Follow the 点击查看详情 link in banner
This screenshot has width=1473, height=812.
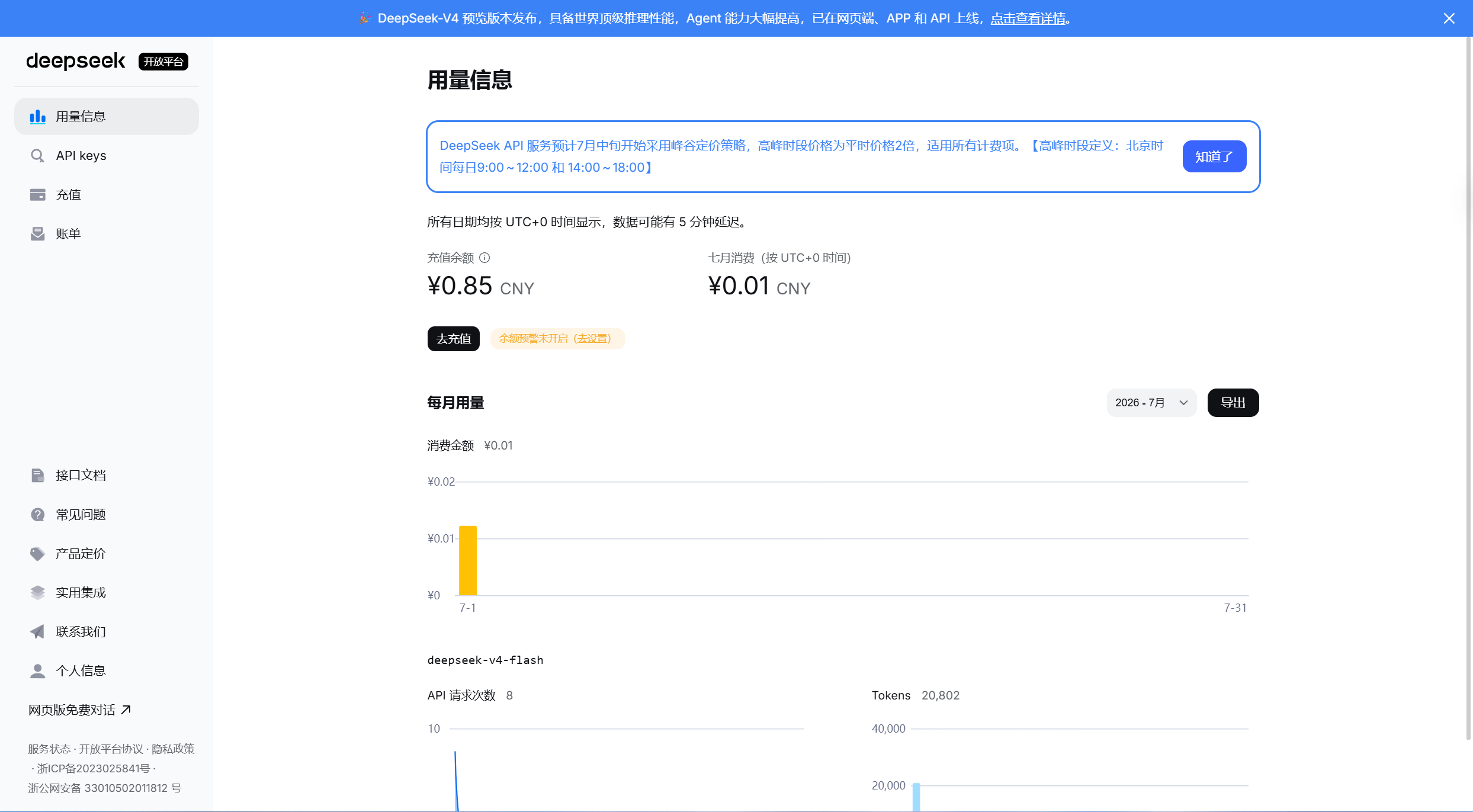(x=1028, y=18)
